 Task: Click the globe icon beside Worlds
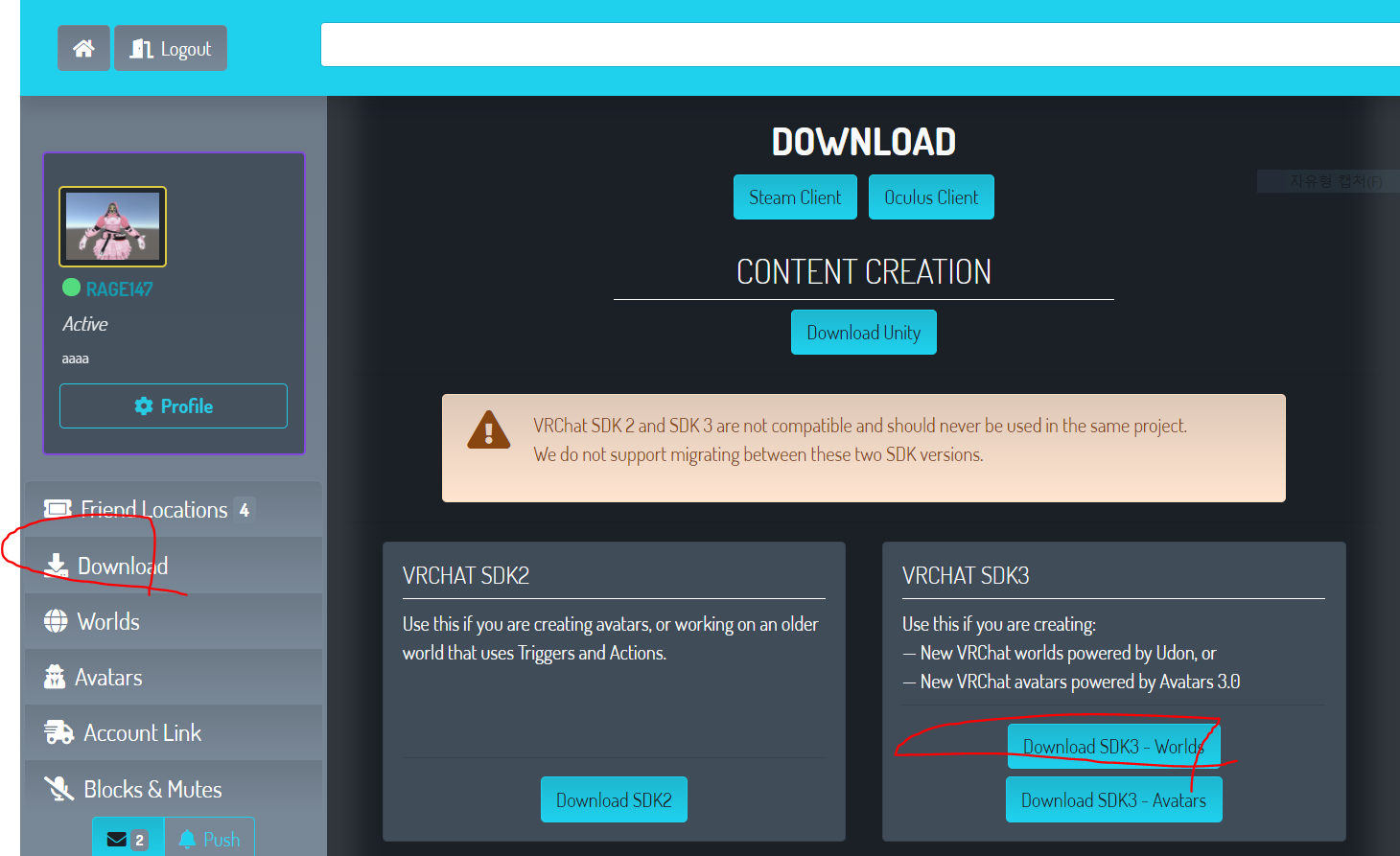[56, 621]
